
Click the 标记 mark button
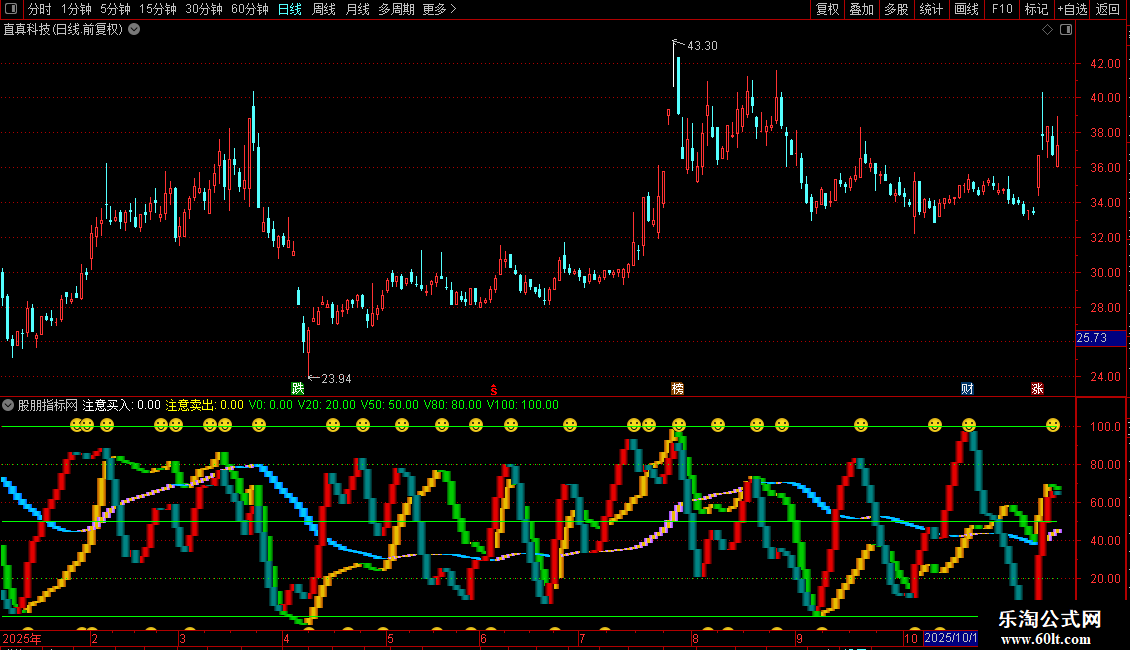(x=1036, y=9)
